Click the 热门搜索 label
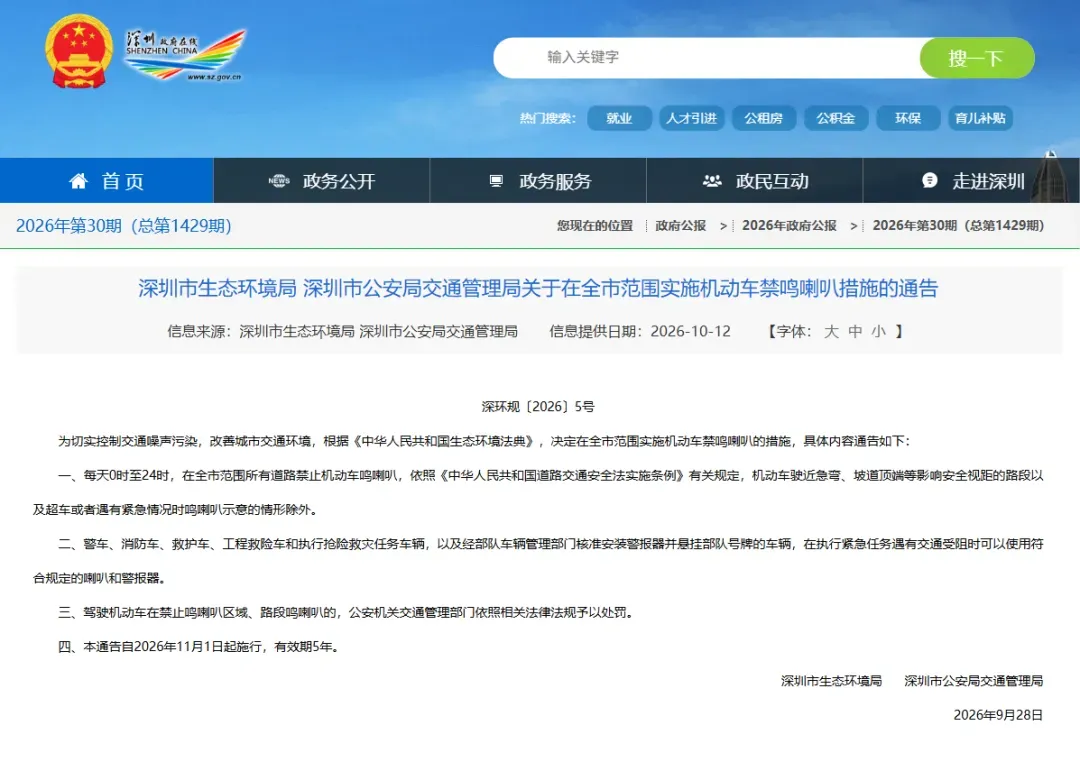This screenshot has height=762, width=1080. click(548, 119)
